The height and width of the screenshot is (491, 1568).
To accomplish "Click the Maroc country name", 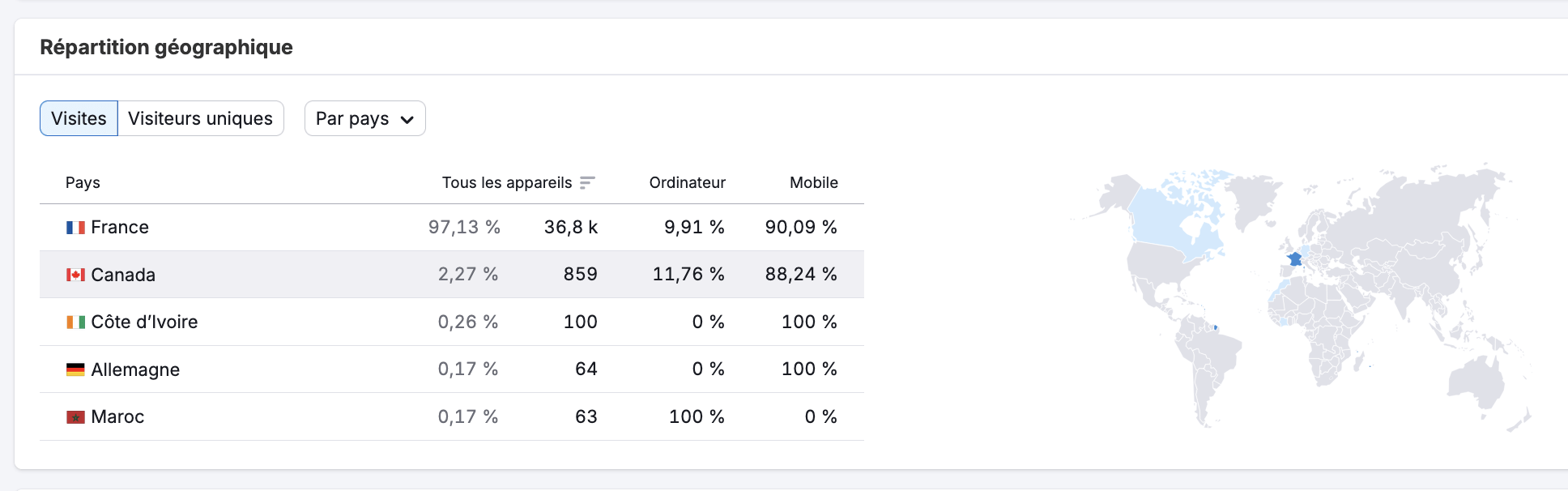I will [x=117, y=417].
